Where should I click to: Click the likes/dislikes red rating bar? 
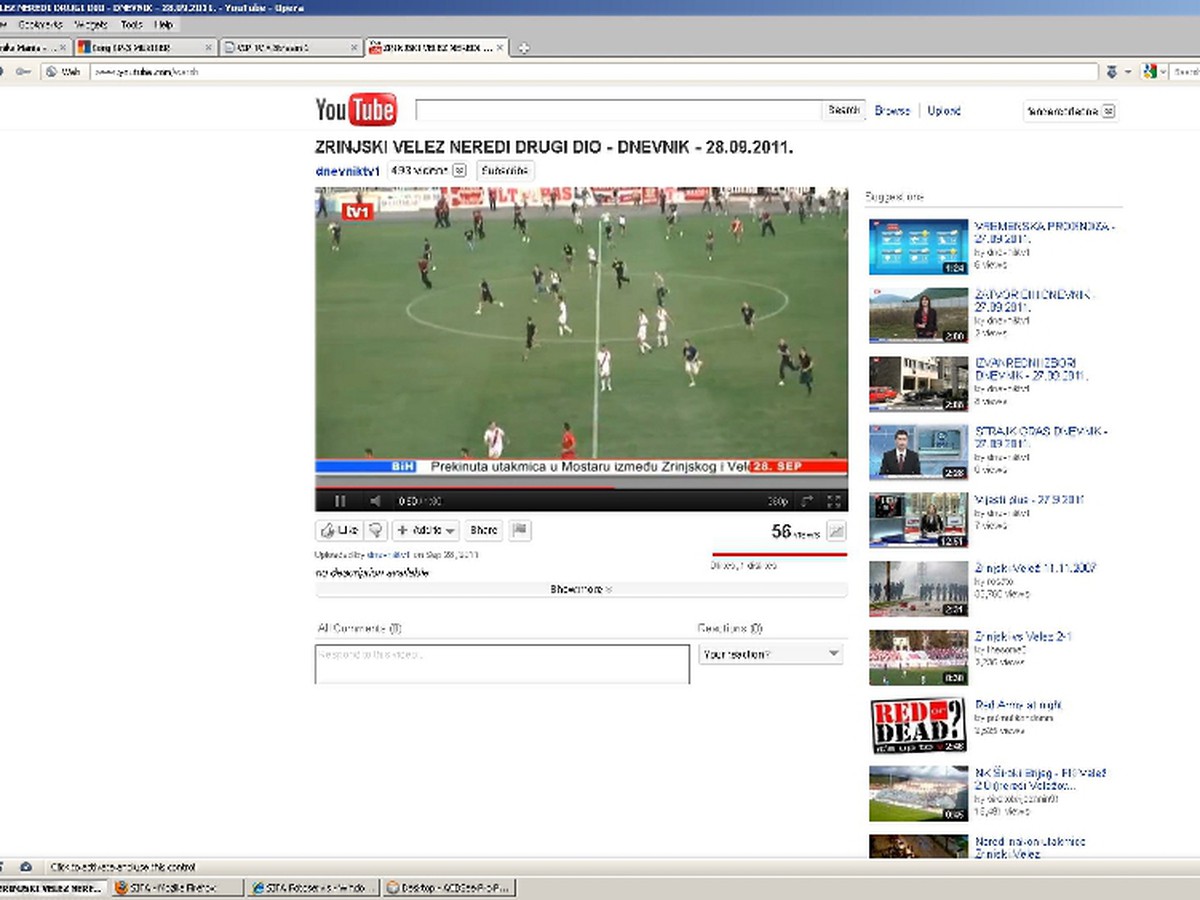(779, 554)
